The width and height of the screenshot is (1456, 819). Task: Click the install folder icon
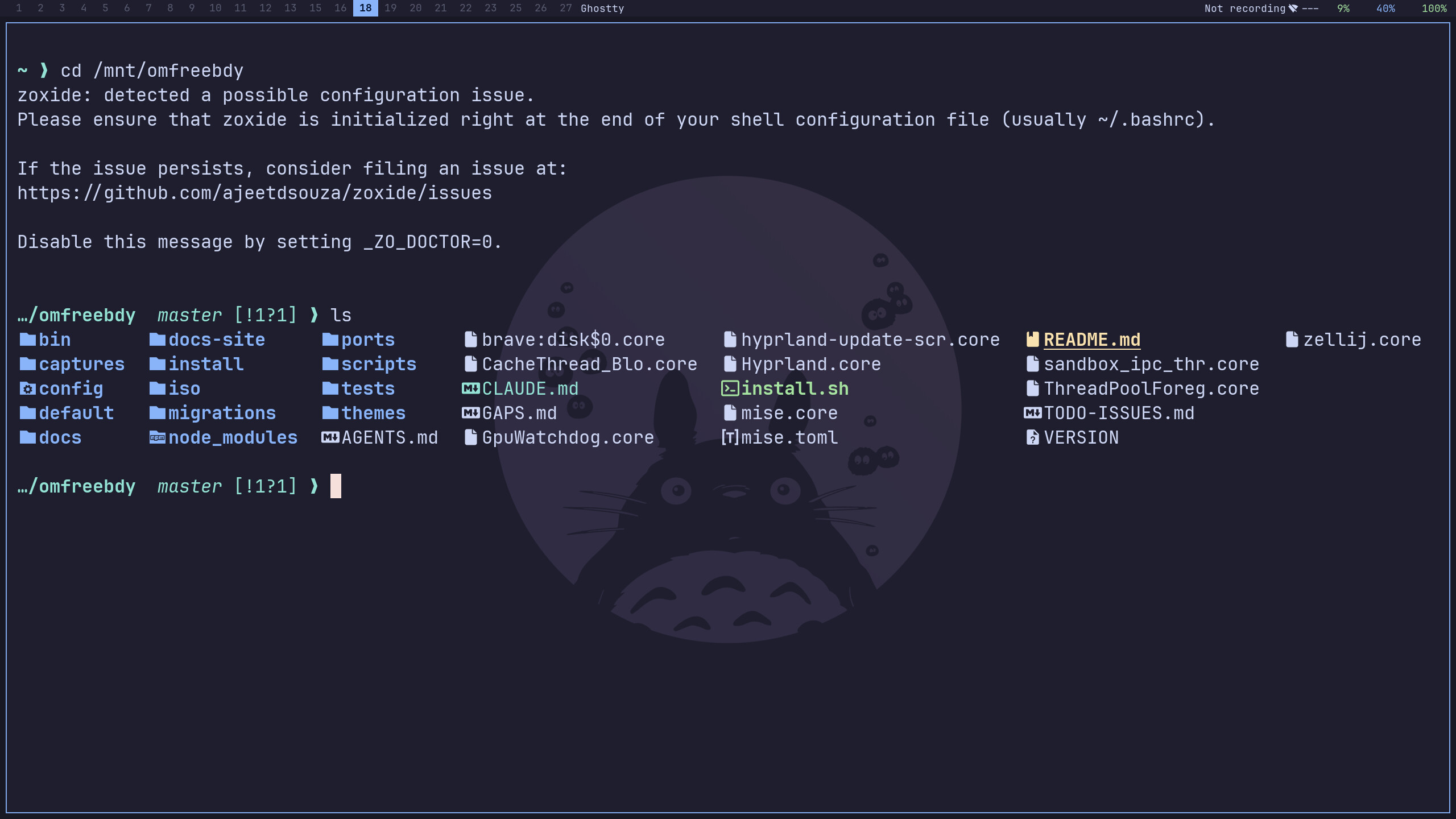pos(157,364)
